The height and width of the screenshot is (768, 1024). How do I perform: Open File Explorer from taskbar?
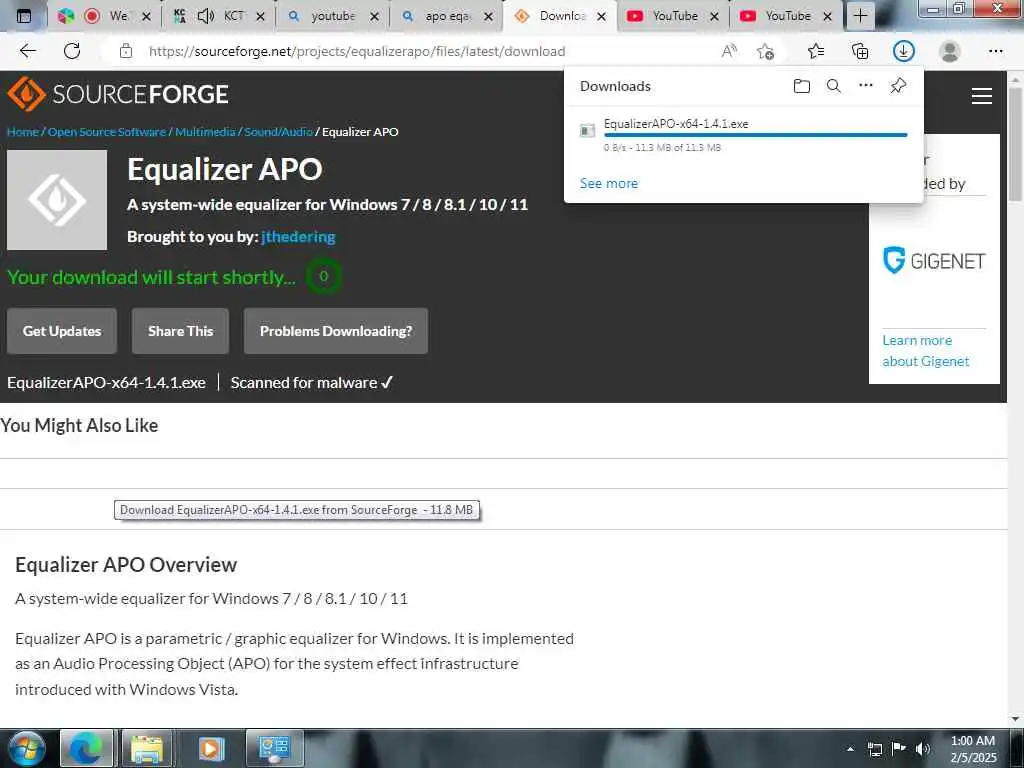click(x=147, y=748)
